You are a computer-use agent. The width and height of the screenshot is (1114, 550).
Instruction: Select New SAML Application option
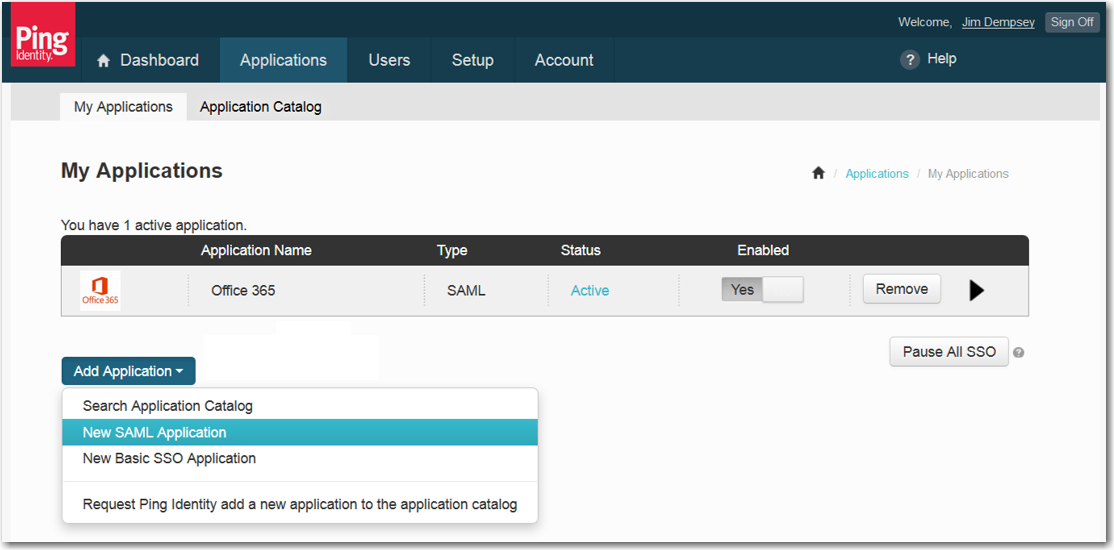pyautogui.click(x=155, y=432)
